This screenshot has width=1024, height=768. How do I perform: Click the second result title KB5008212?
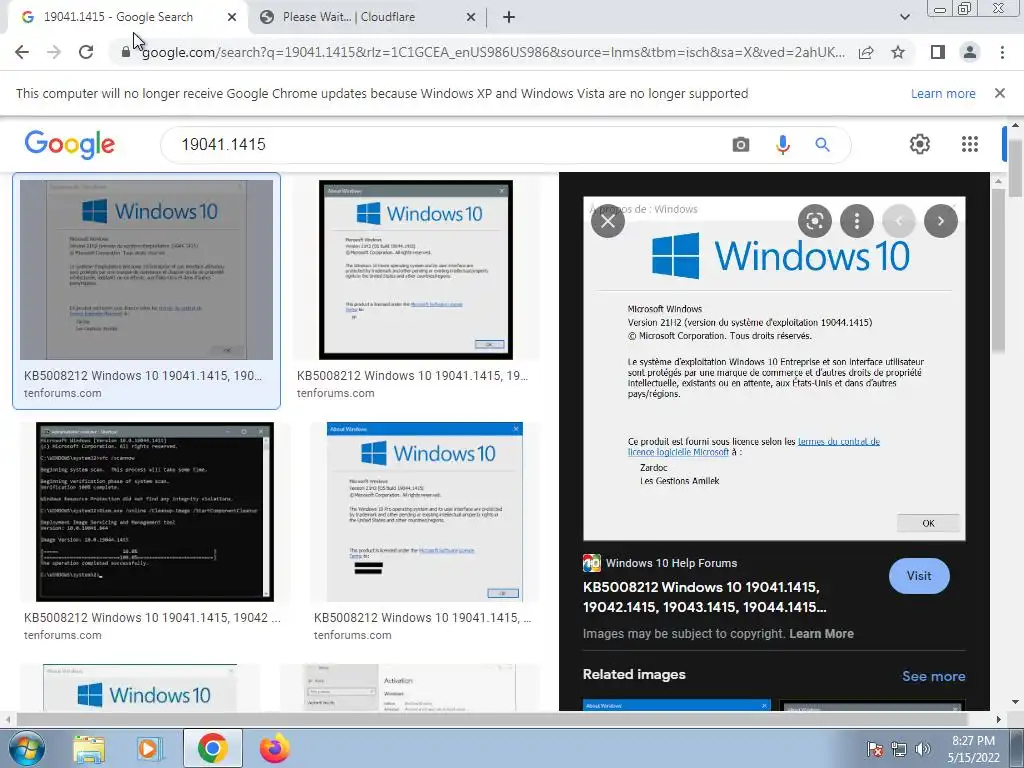(413, 376)
